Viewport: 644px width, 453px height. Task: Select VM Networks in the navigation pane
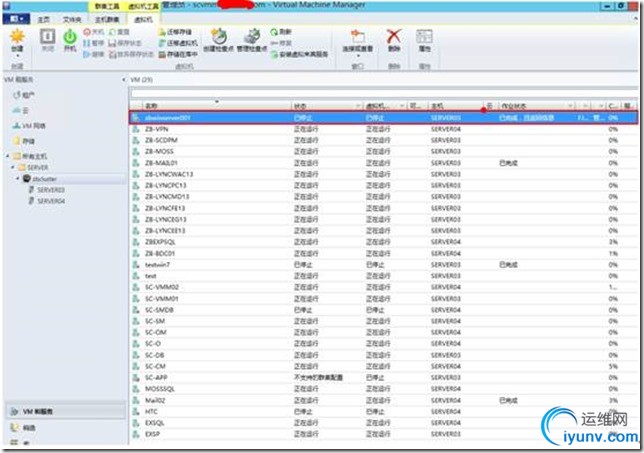pyautogui.click(x=28, y=126)
